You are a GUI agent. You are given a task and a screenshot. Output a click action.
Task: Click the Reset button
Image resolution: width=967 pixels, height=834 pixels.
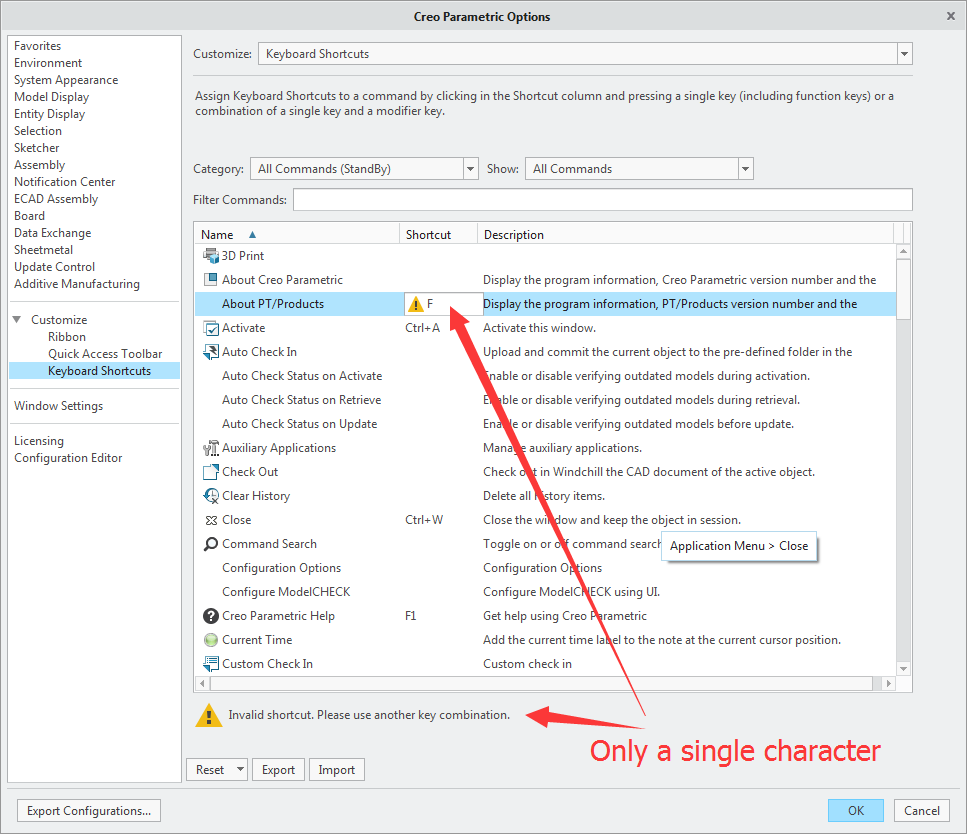pyautogui.click(x=210, y=769)
